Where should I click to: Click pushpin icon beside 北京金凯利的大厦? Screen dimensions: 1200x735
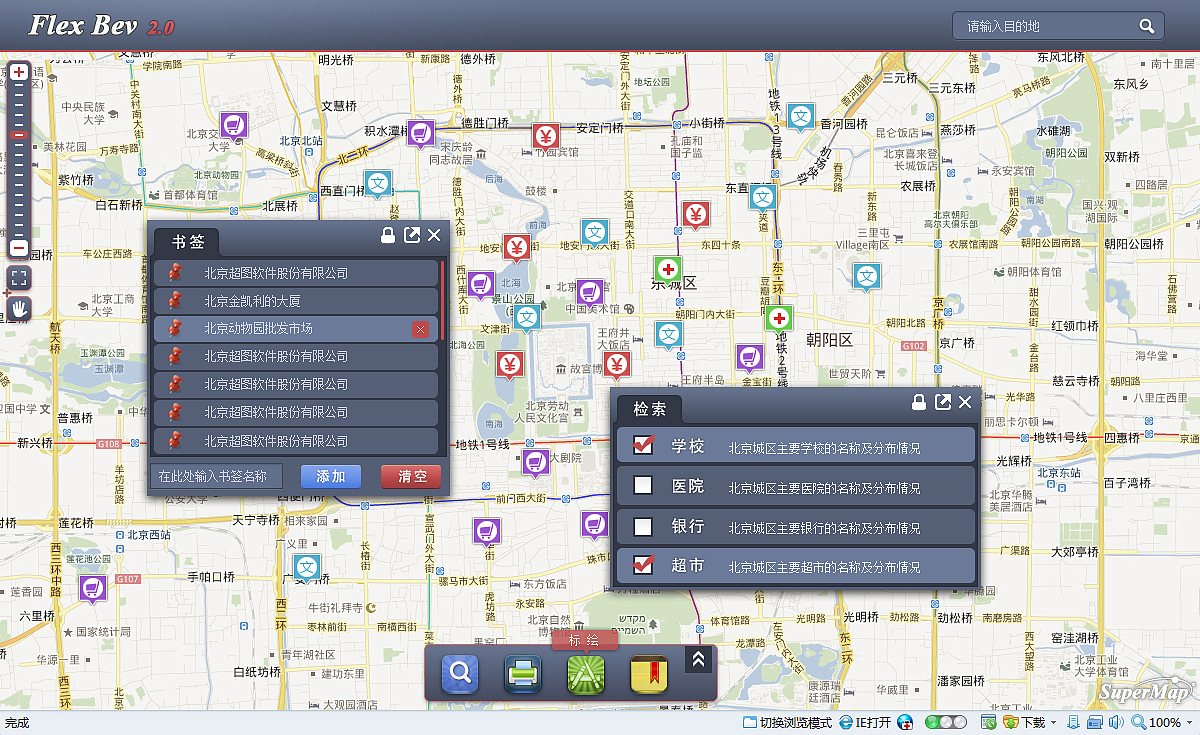coord(177,300)
